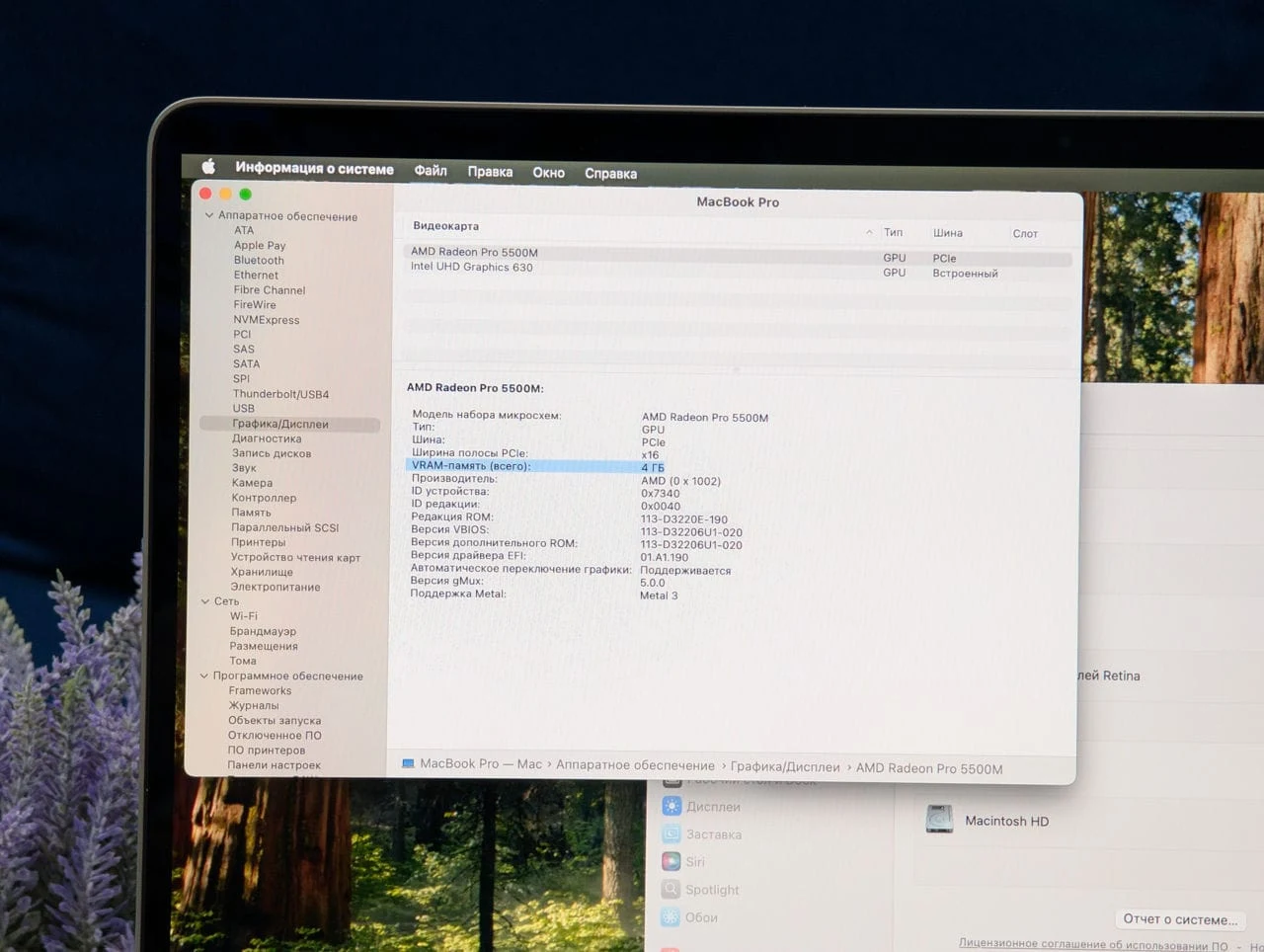The width and height of the screenshot is (1264, 952).
Task: Select Графика/Дисплеи in the sidebar
Action: tap(289, 424)
